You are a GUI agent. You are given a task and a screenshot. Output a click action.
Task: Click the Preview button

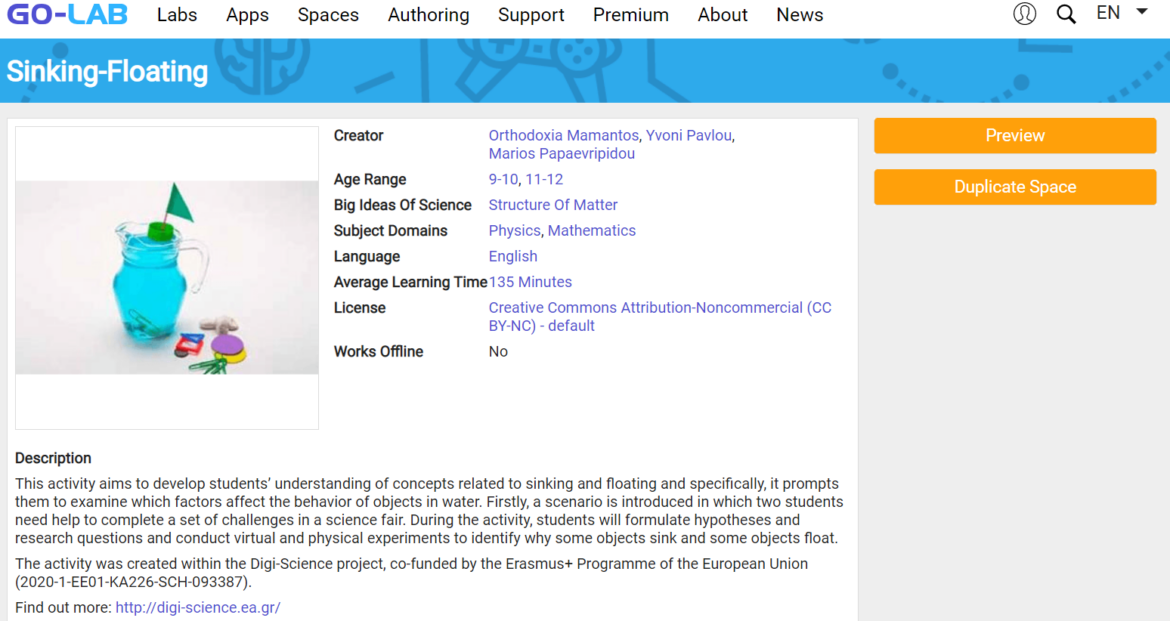click(x=1014, y=135)
